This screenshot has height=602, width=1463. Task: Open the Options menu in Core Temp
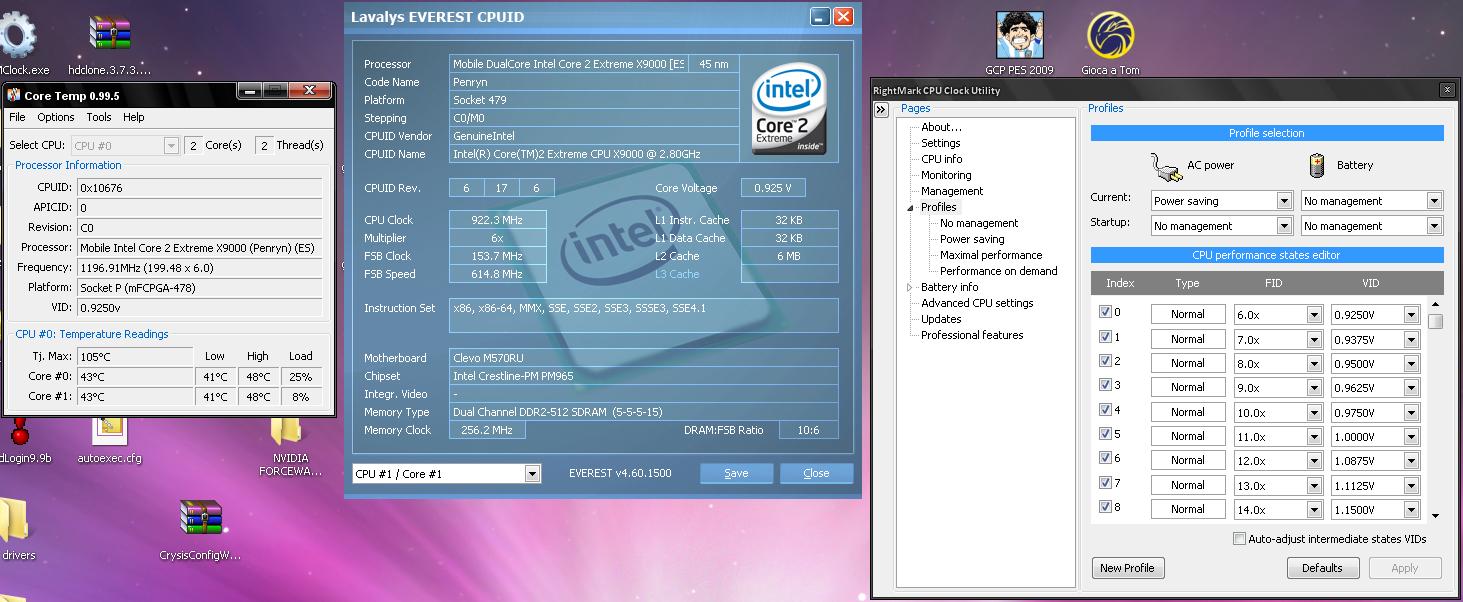pyautogui.click(x=56, y=117)
